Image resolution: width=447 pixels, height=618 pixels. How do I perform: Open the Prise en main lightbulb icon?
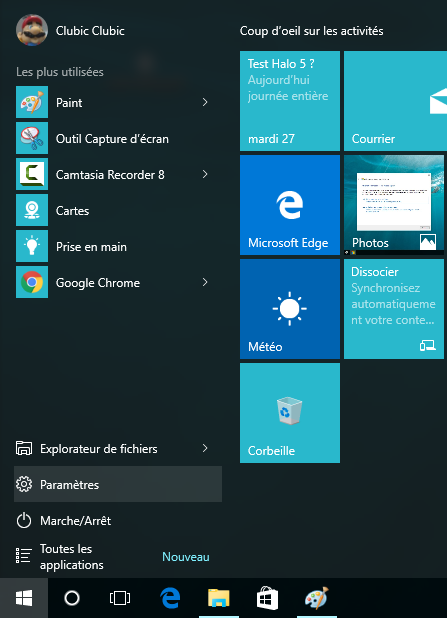(32, 246)
